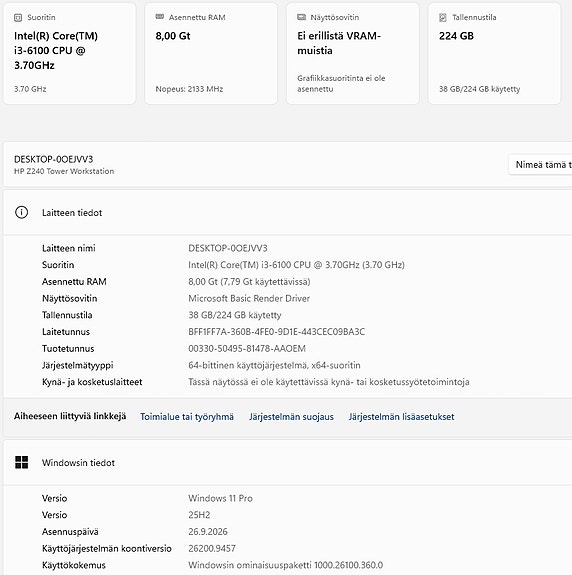This screenshot has height=575, width=572.
Task: Click the Nopeus: 2133 MHz text
Action: click(x=189, y=89)
